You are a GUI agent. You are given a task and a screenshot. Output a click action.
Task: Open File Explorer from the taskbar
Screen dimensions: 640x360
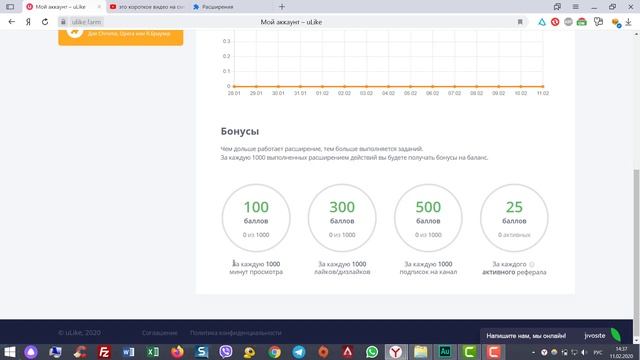tap(420, 352)
